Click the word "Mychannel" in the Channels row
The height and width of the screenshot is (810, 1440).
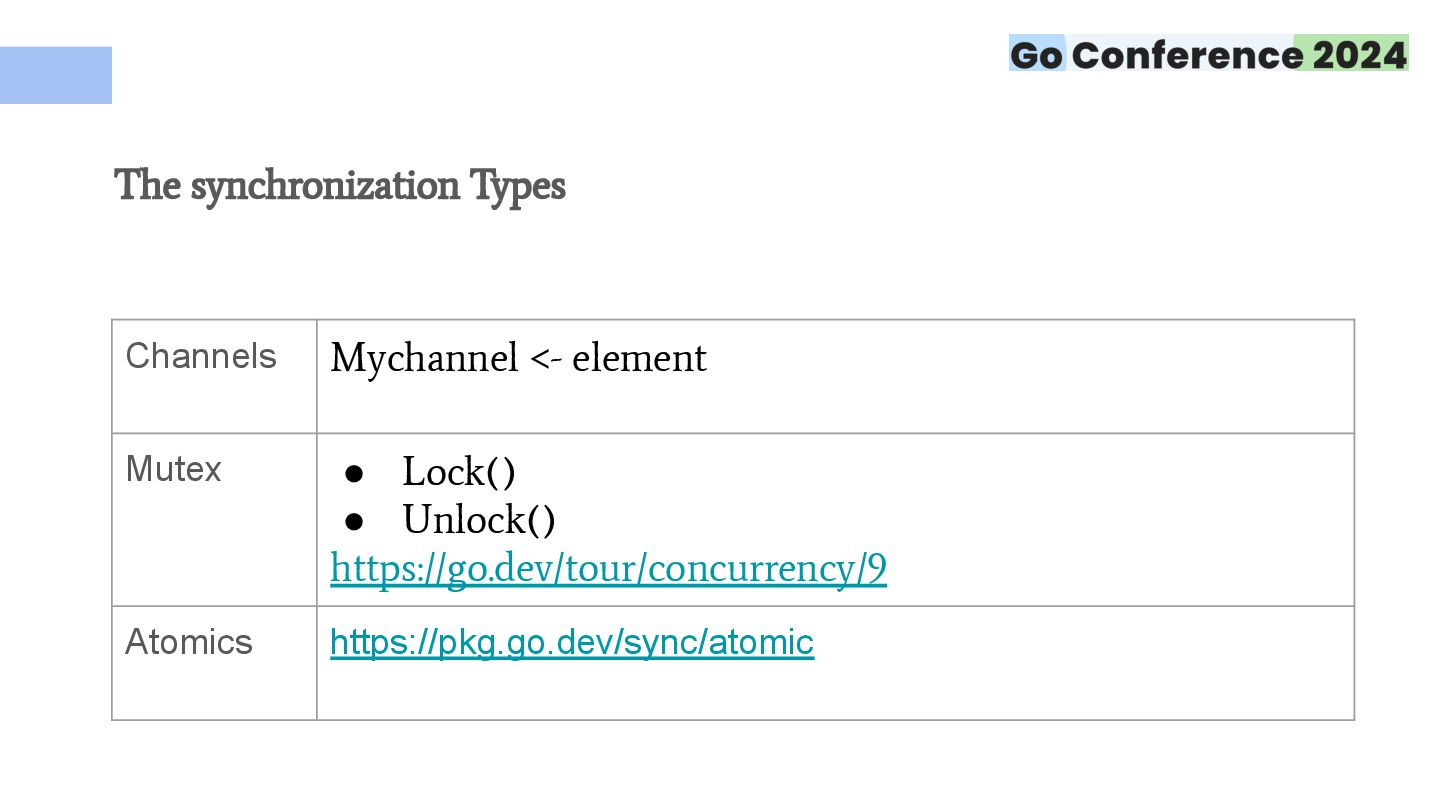[424, 358]
